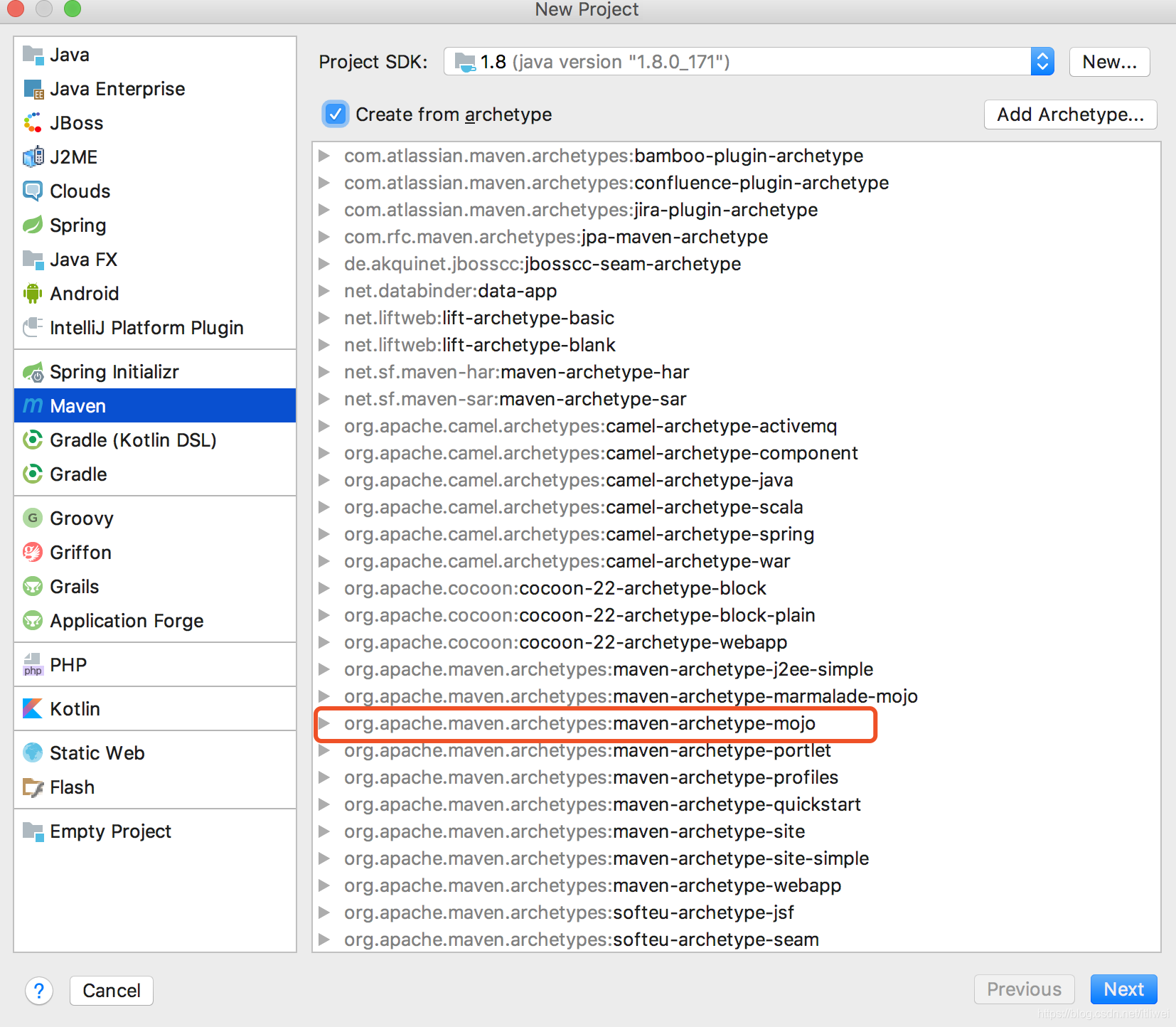Screen dimensions: 1176x1027
Task: Click the PHP file icon
Action: point(33,665)
